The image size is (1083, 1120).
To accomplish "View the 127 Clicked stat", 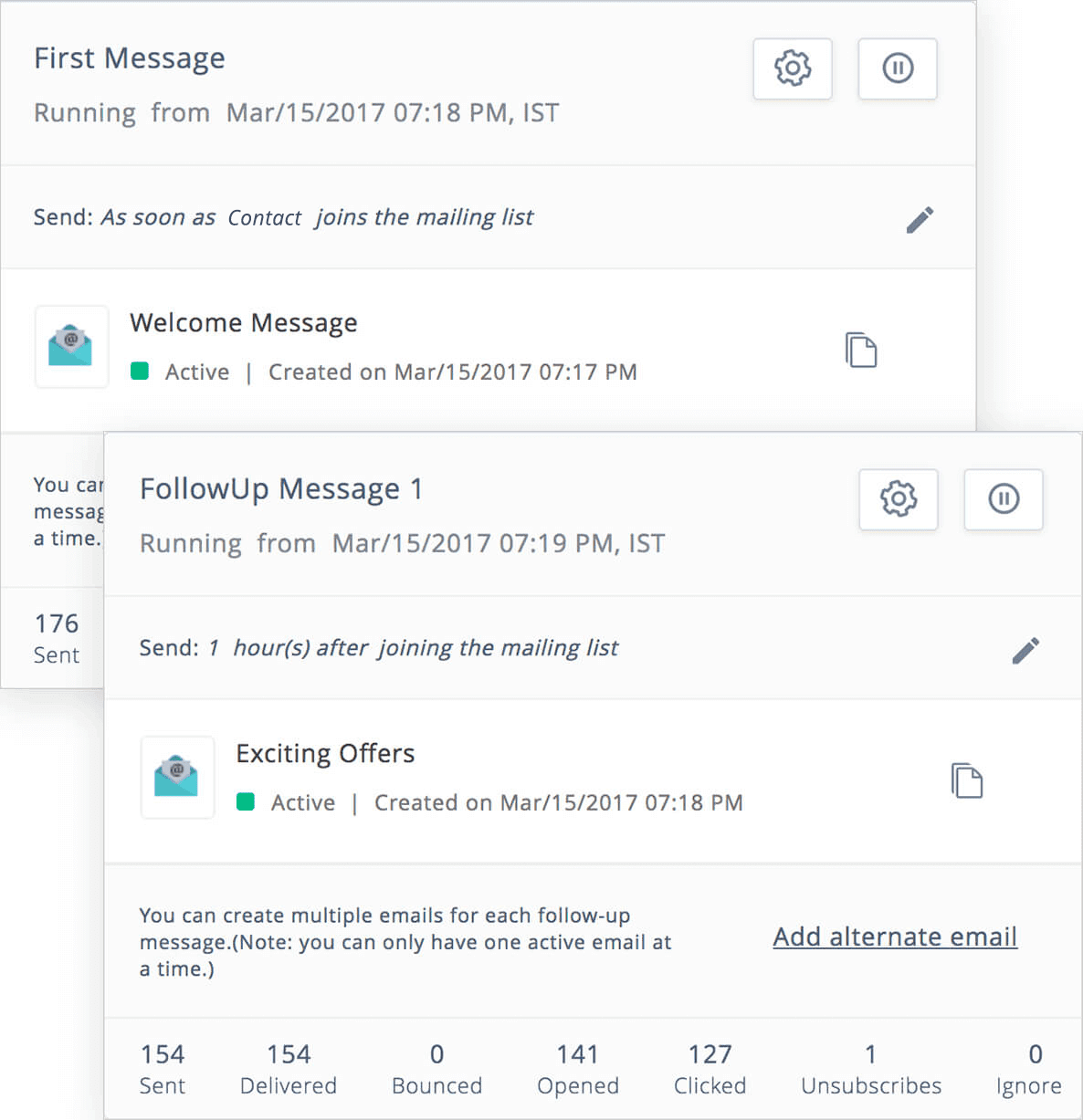I will click(x=710, y=1069).
